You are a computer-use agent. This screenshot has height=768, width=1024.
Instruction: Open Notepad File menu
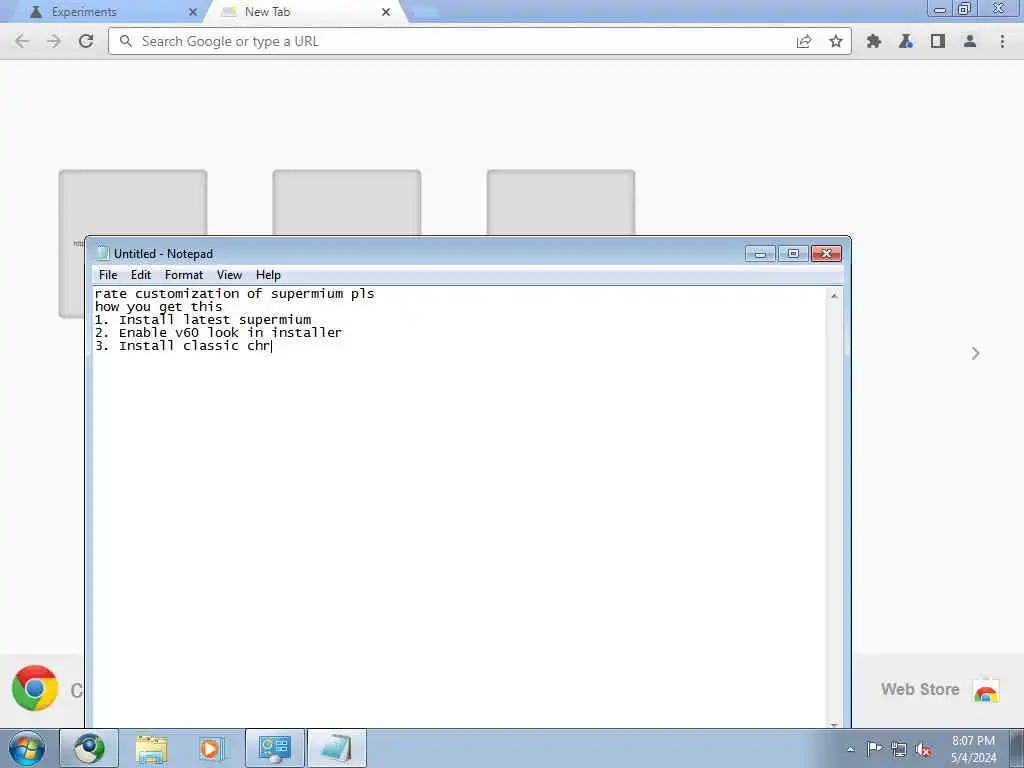point(108,275)
